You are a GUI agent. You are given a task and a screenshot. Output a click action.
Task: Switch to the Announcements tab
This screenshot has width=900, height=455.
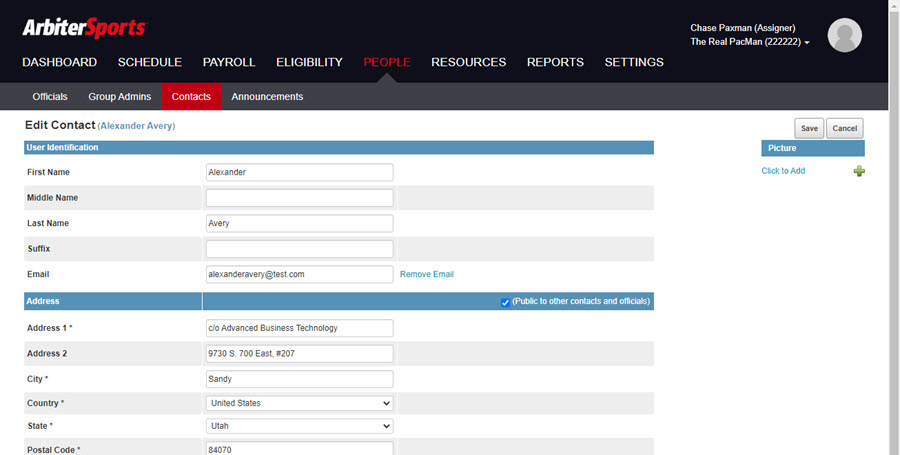[x=267, y=96]
